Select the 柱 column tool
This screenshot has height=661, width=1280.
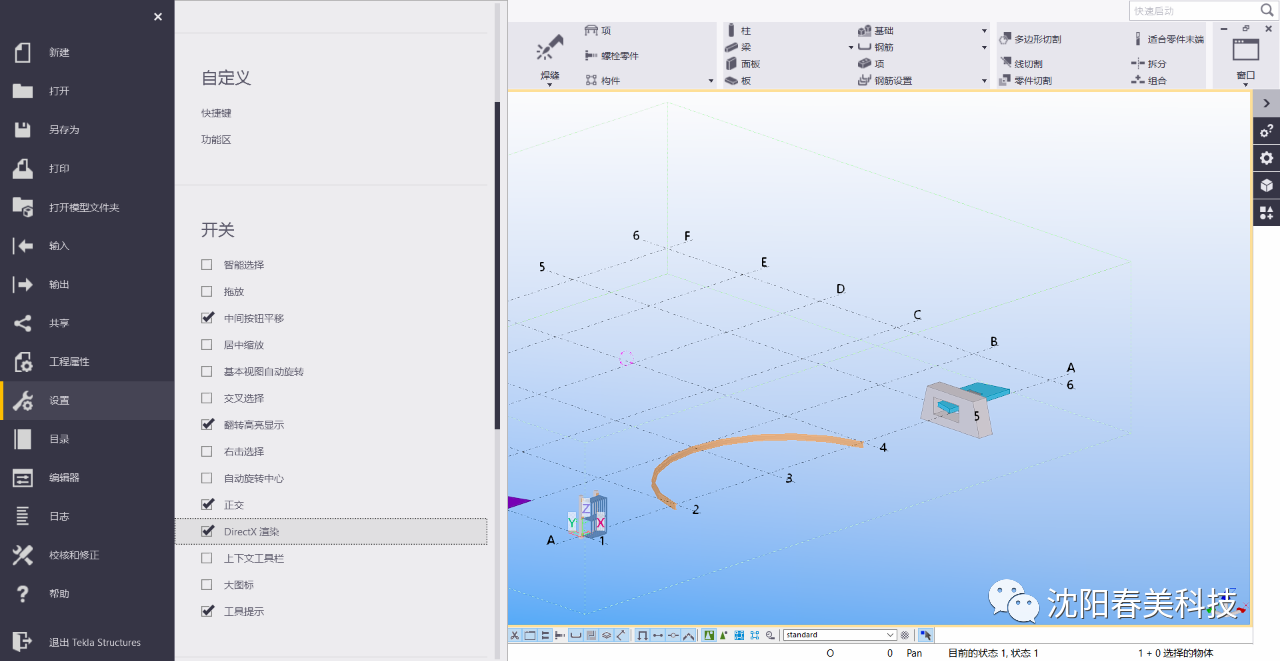coord(732,31)
